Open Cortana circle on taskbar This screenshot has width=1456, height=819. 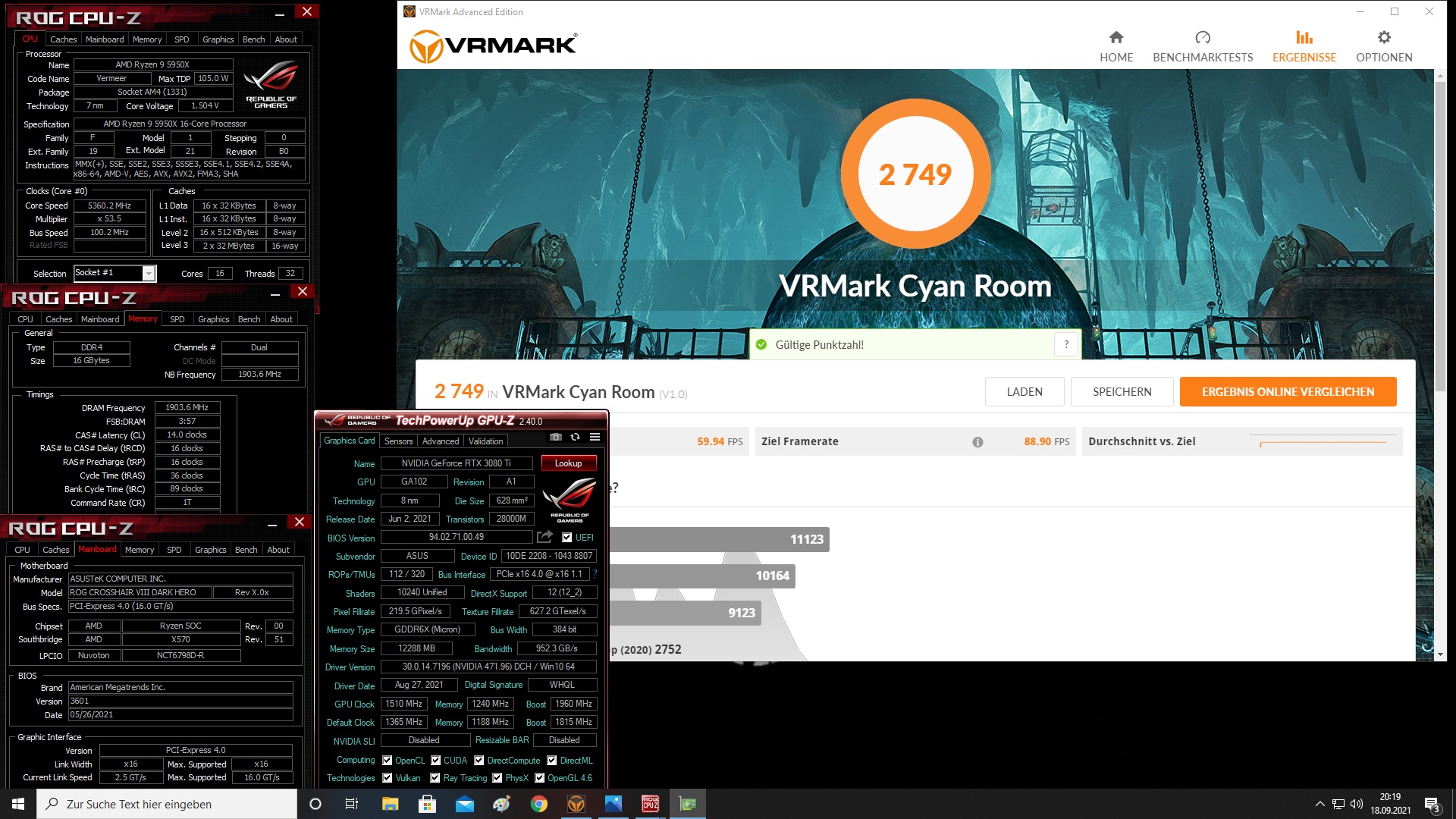315,804
